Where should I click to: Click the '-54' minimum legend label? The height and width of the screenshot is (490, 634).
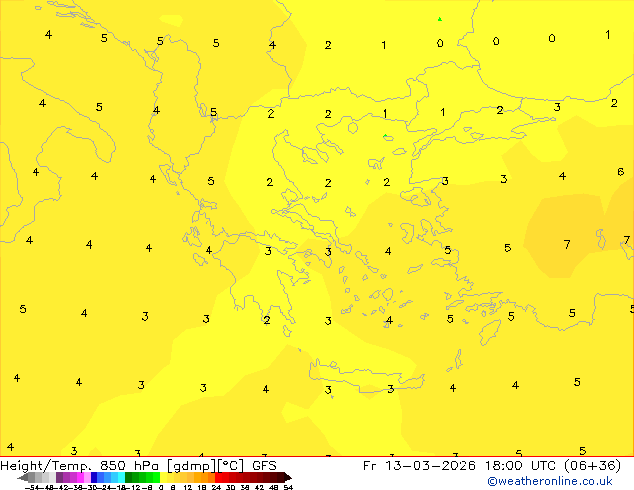32,487
